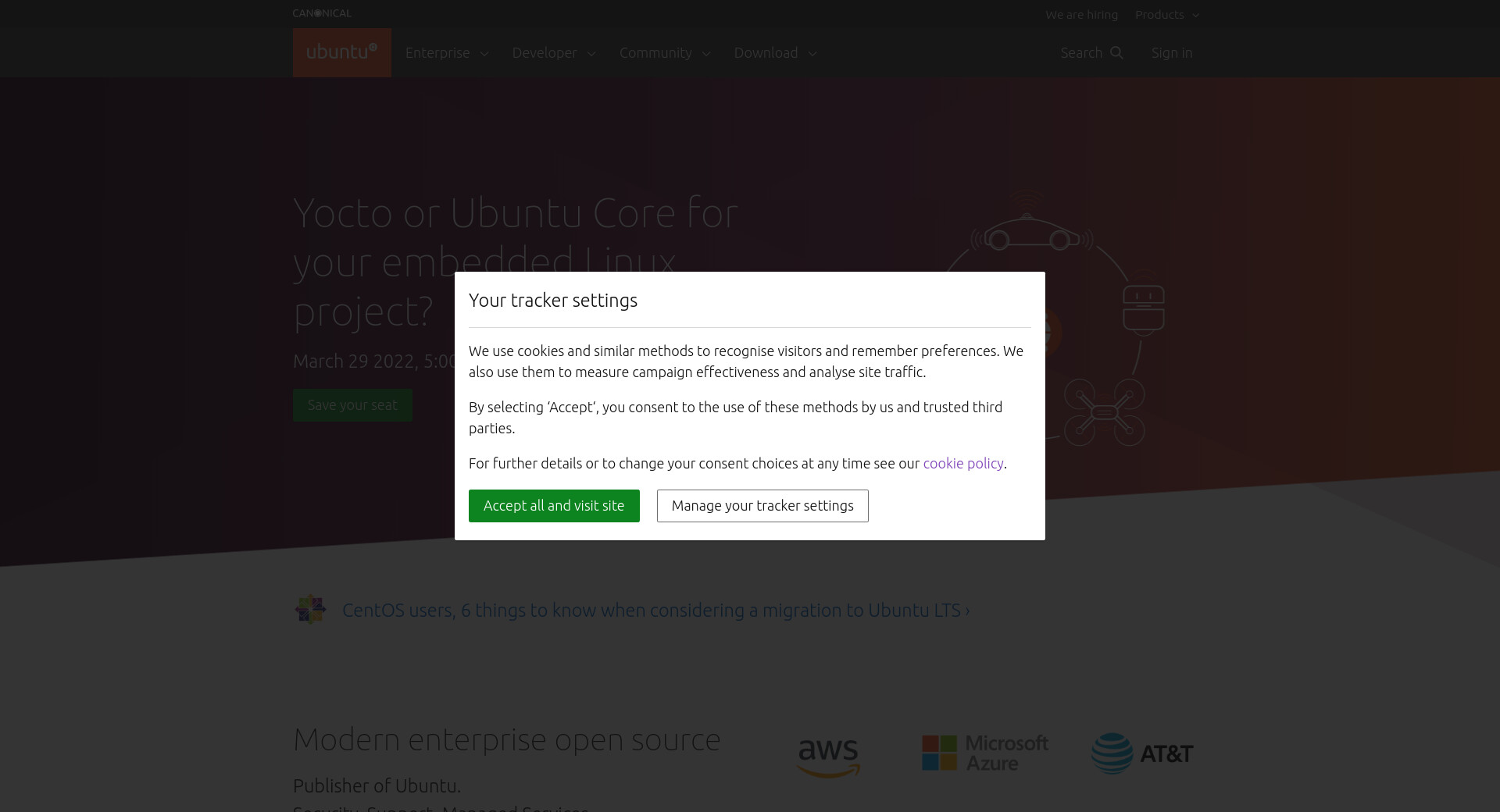This screenshot has width=1500, height=812.
Task: Click the Sign in link
Action: pos(1171,53)
